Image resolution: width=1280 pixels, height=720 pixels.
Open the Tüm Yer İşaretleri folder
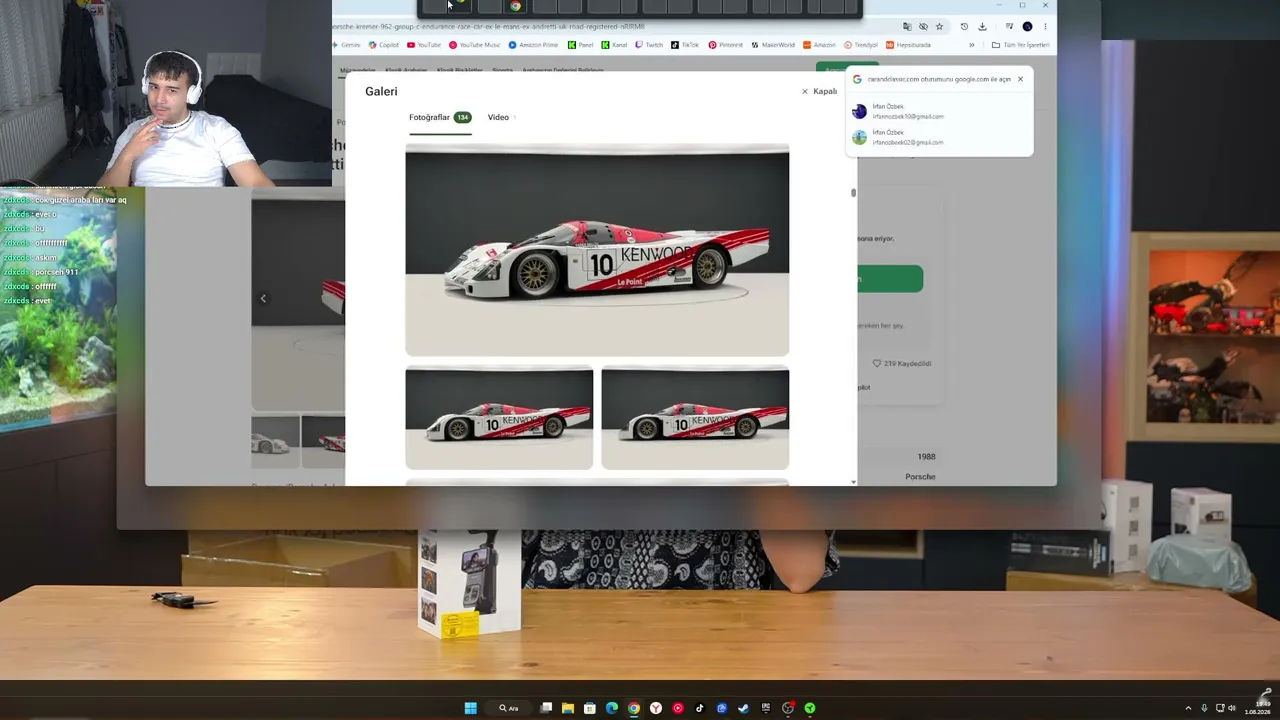1021,45
